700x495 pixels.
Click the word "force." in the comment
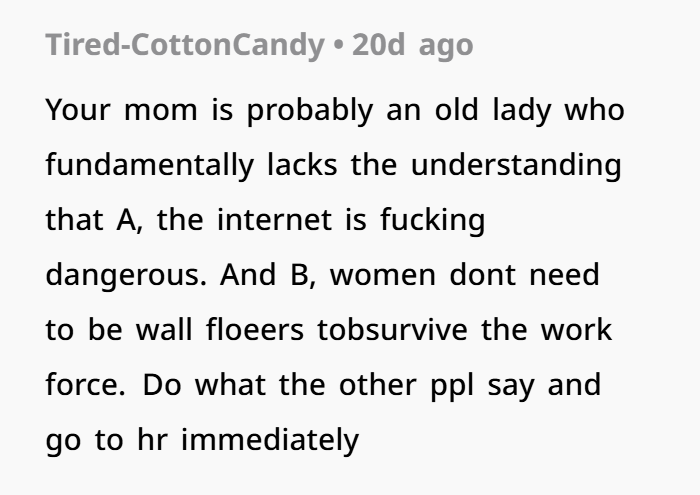[84, 385]
